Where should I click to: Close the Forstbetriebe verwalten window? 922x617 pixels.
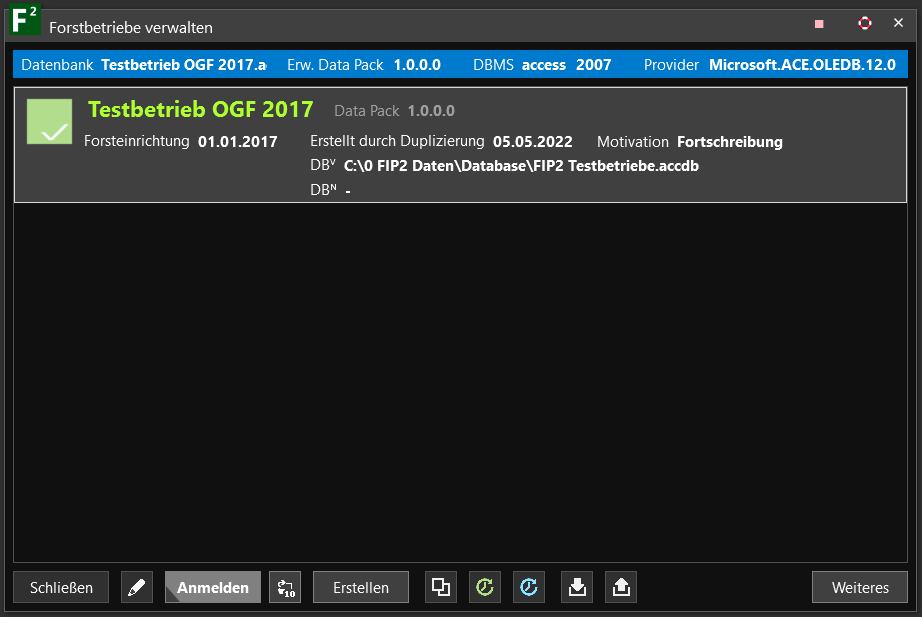coord(898,23)
